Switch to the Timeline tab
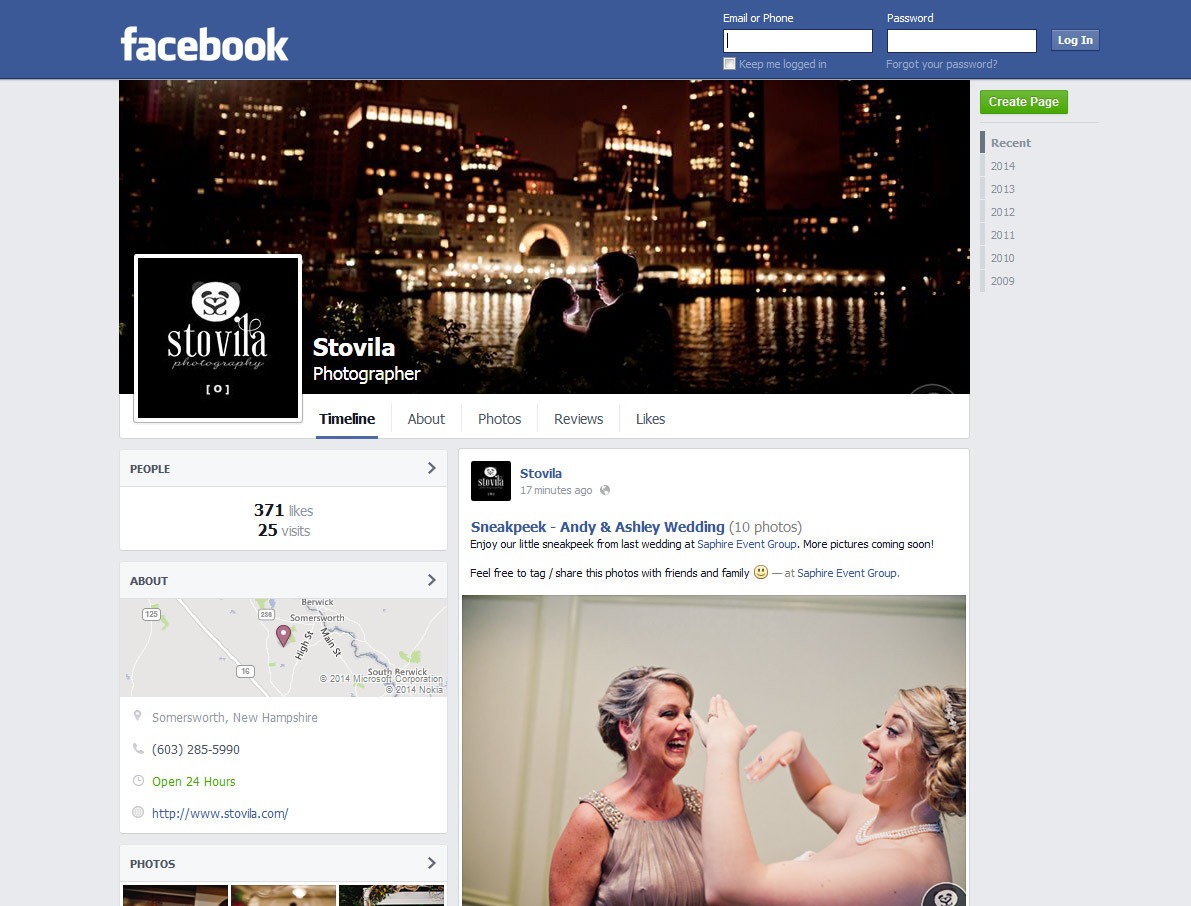1191x906 pixels. point(347,418)
